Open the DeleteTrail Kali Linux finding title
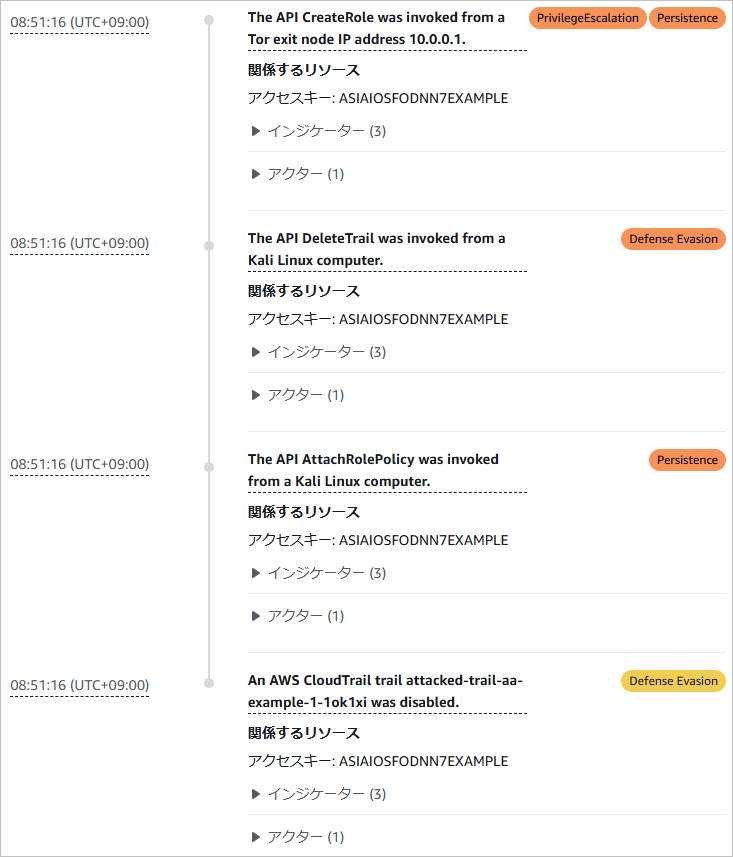This screenshot has width=733, height=857. [x=376, y=249]
